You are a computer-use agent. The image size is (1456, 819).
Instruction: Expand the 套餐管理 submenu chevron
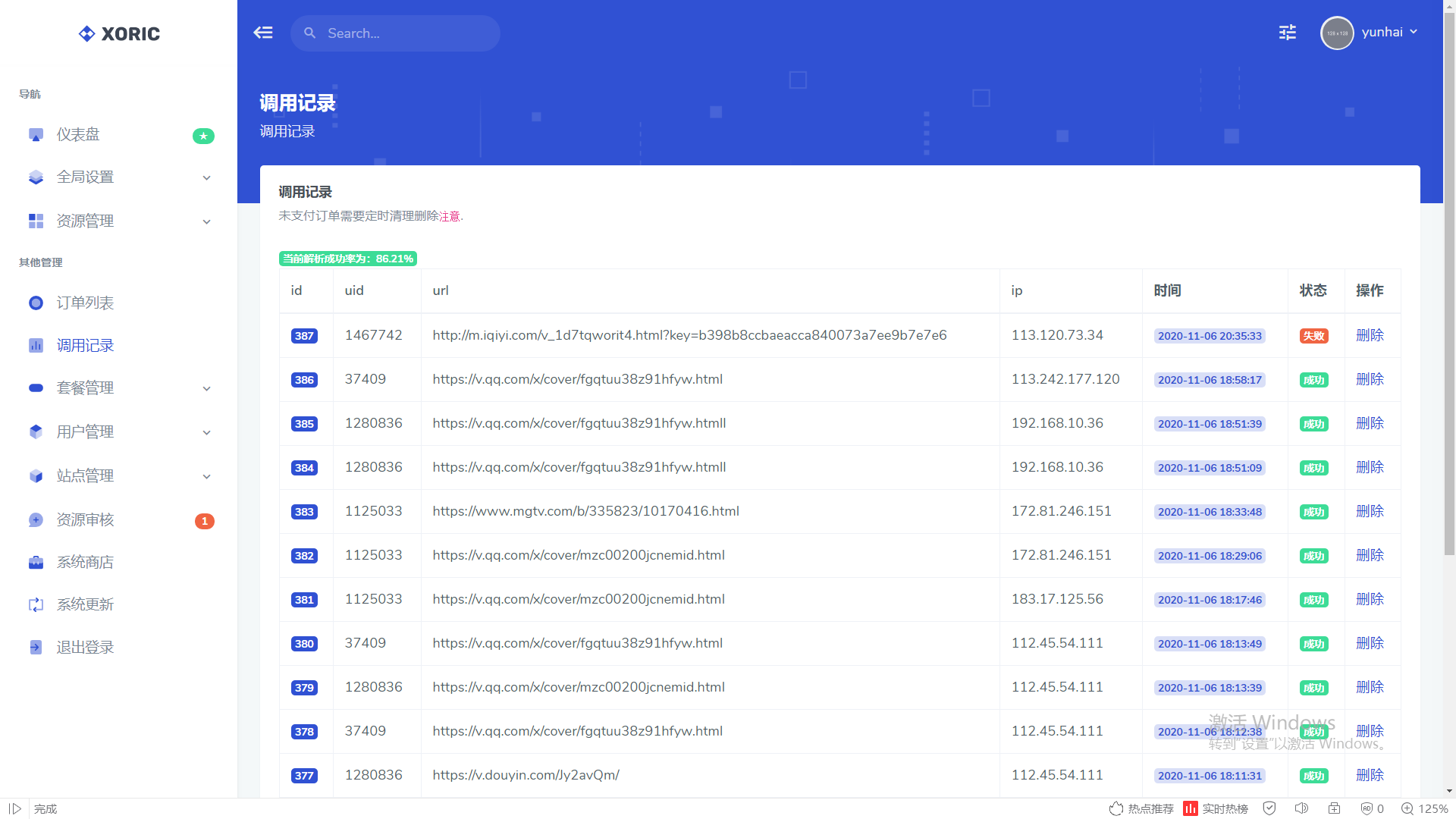pyautogui.click(x=206, y=388)
